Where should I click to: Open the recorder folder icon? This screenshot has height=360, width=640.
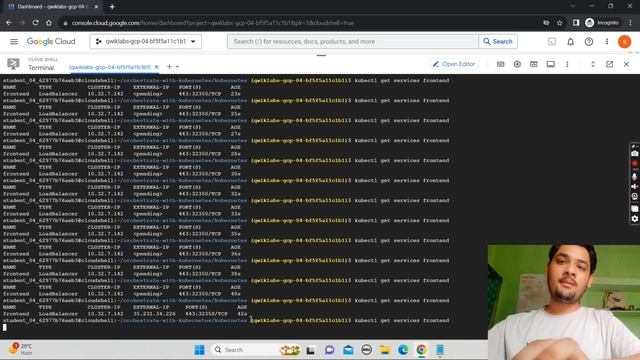click(x=634, y=209)
